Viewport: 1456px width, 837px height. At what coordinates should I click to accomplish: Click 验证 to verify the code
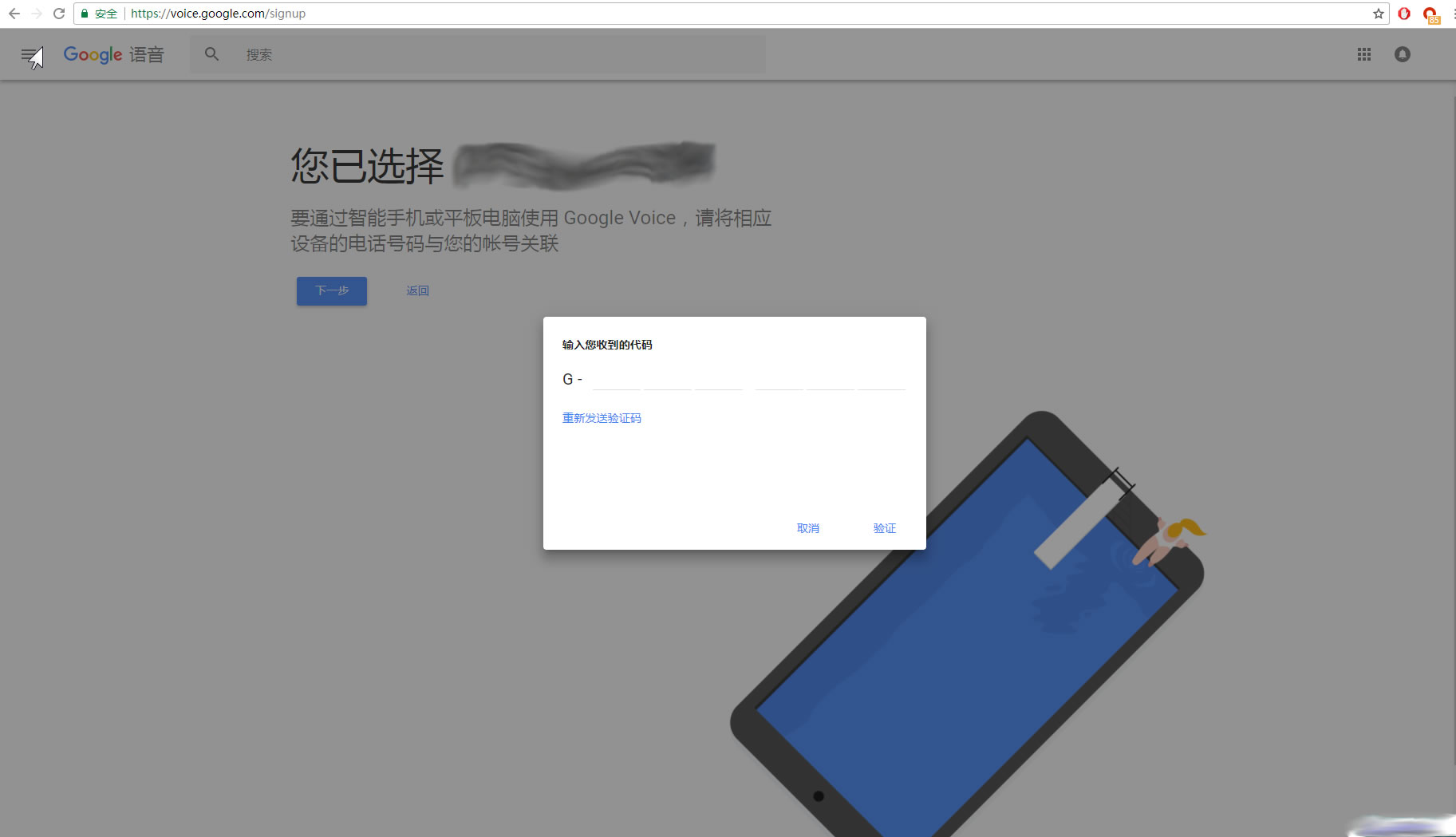tap(885, 528)
